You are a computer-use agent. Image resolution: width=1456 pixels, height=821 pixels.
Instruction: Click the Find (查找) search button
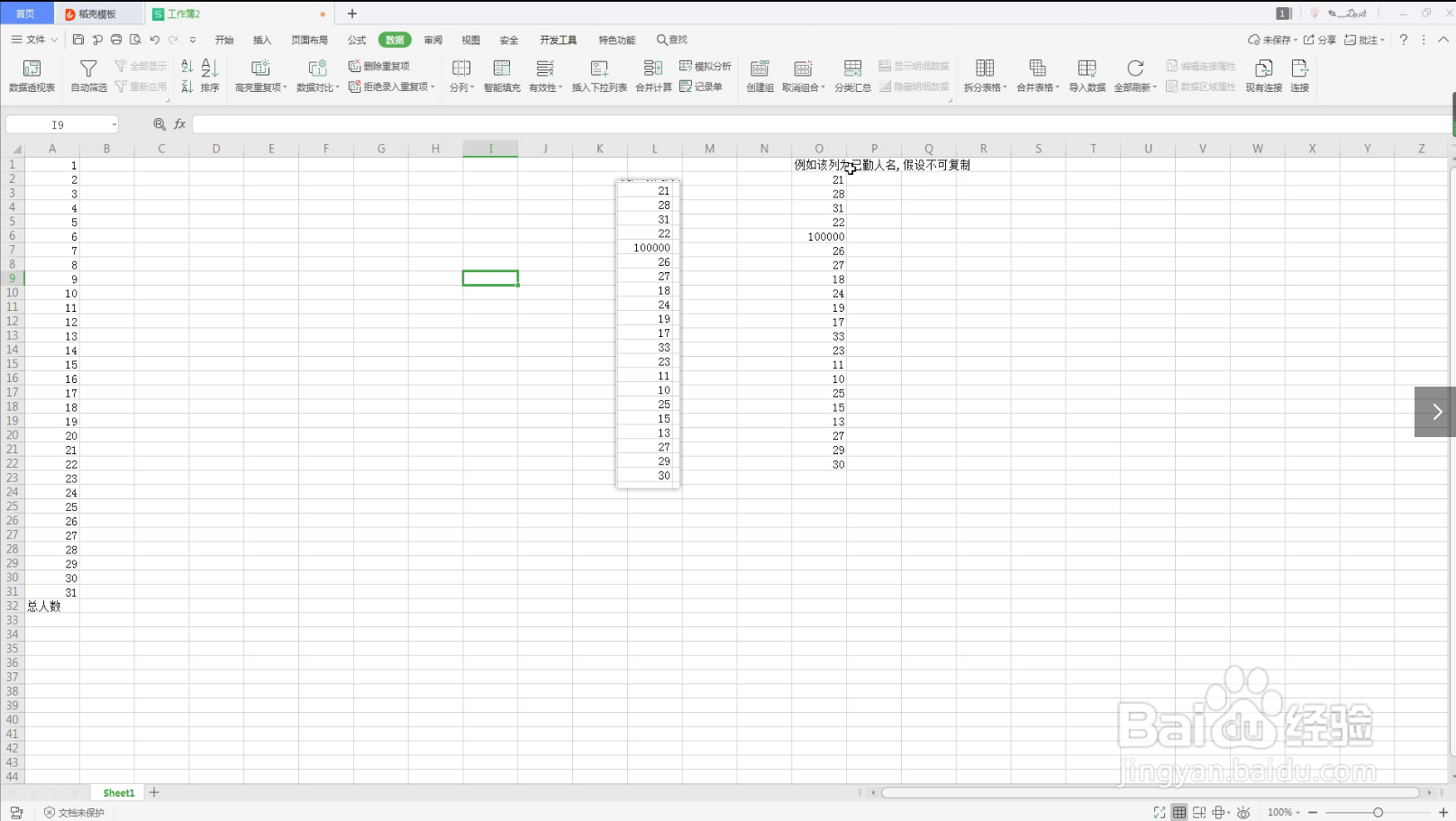[x=672, y=40]
